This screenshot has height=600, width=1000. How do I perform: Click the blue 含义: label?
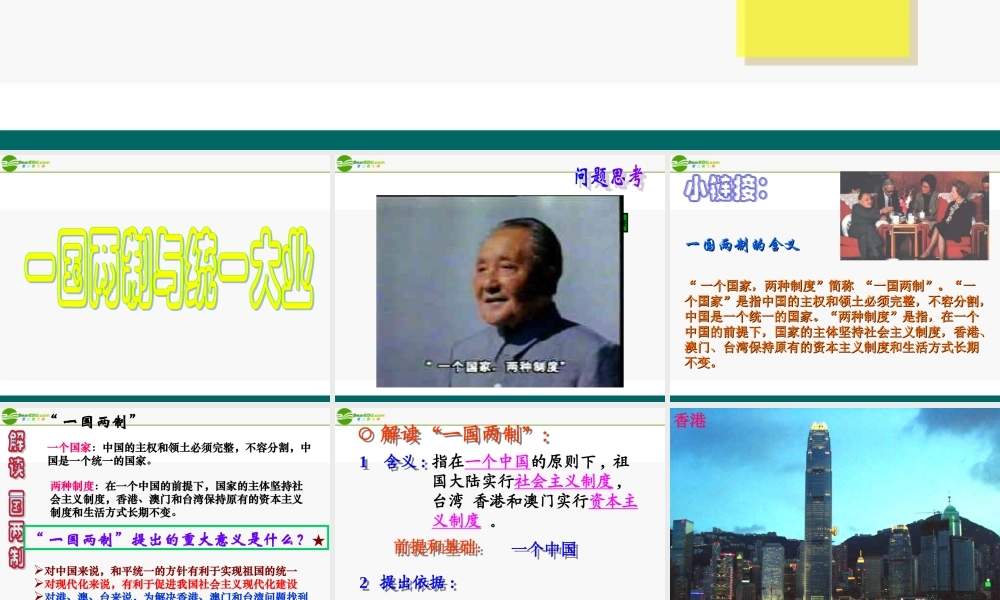(405, 462)
